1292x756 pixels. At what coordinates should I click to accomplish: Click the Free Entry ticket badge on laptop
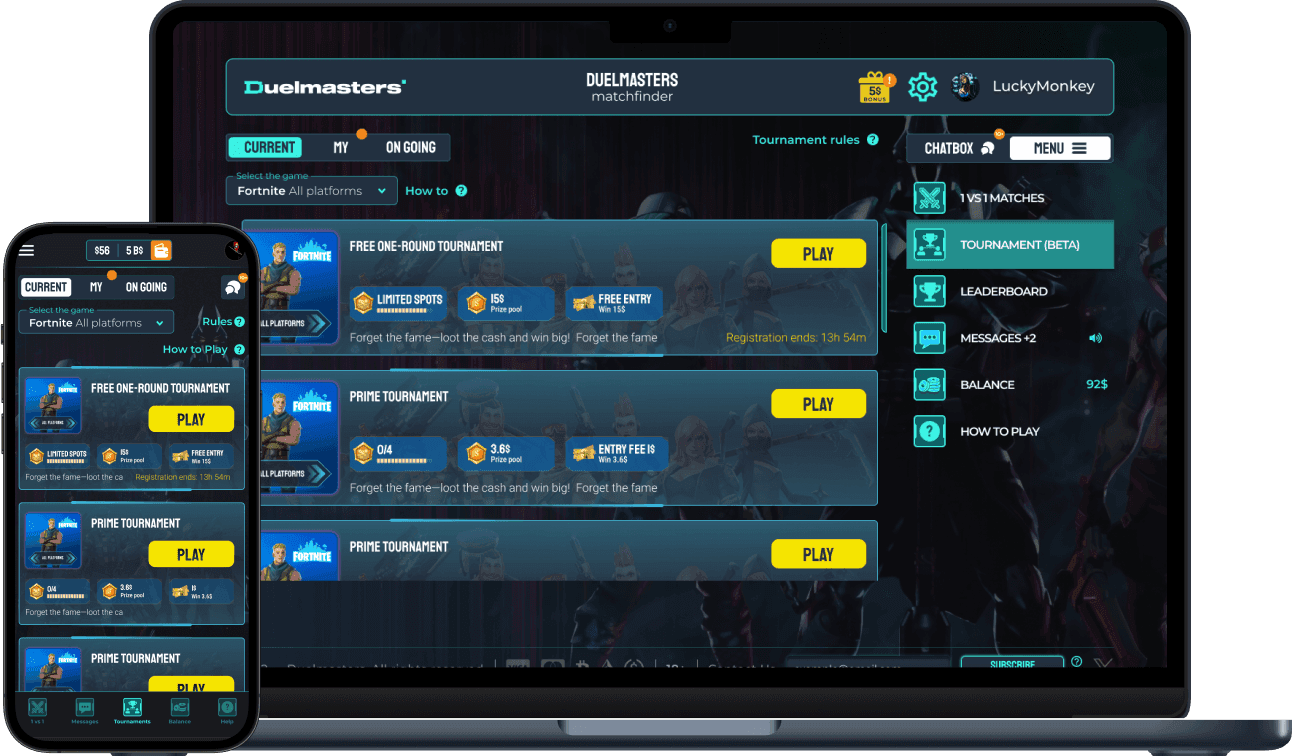(x=614, y=303)
